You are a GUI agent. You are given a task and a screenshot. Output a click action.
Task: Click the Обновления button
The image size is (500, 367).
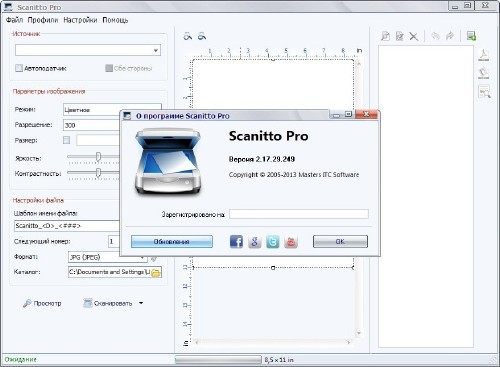tap(172, 242)
